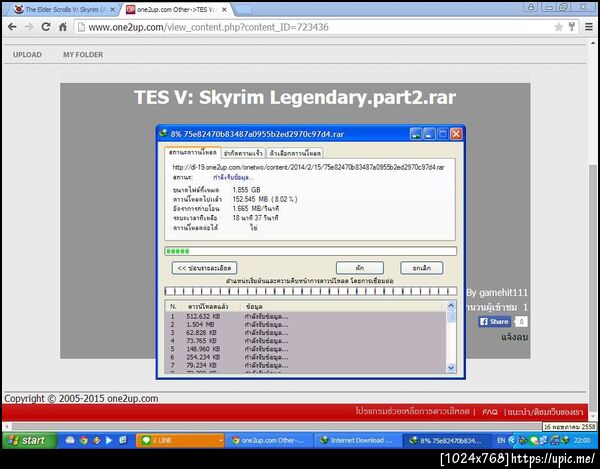Click the blue play-arrow quick launch icon
Viewport: 600px width, 469px height.
[x=109, y=440]
